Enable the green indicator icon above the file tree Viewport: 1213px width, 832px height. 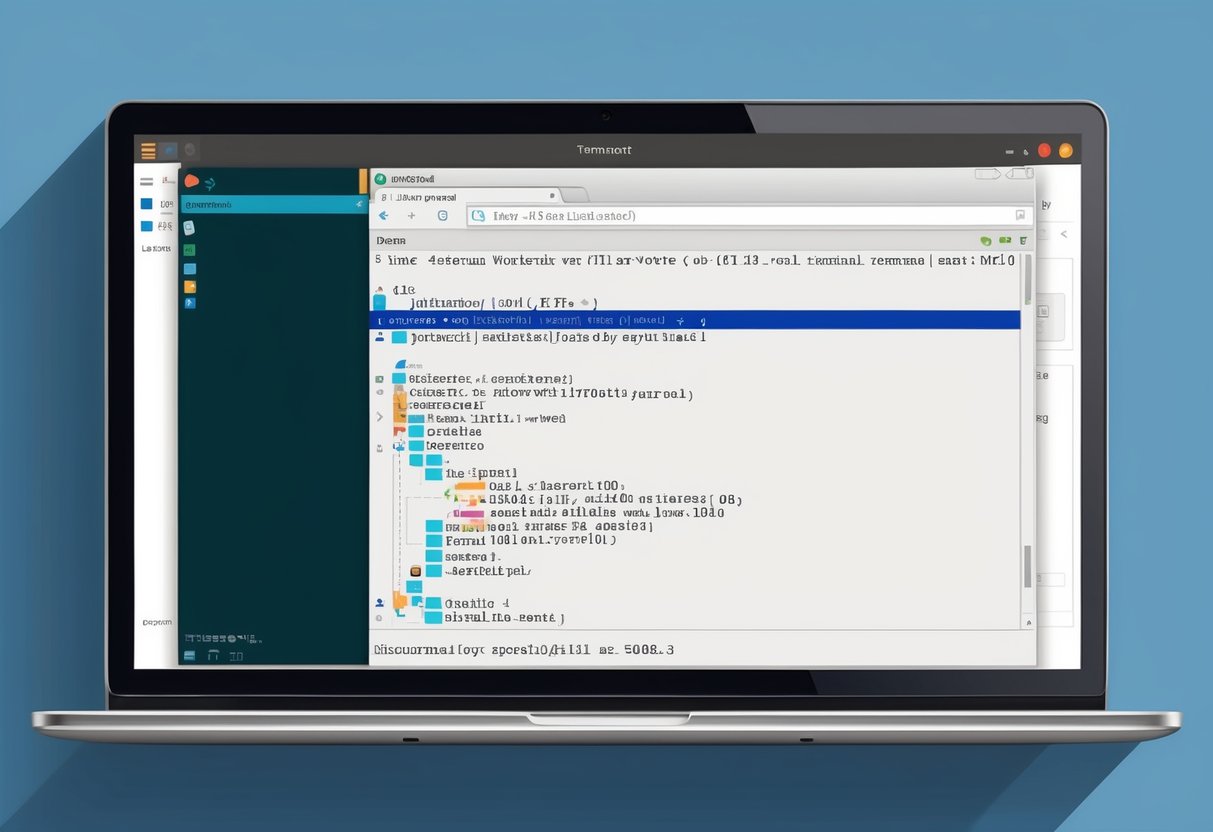coord(985,240)
